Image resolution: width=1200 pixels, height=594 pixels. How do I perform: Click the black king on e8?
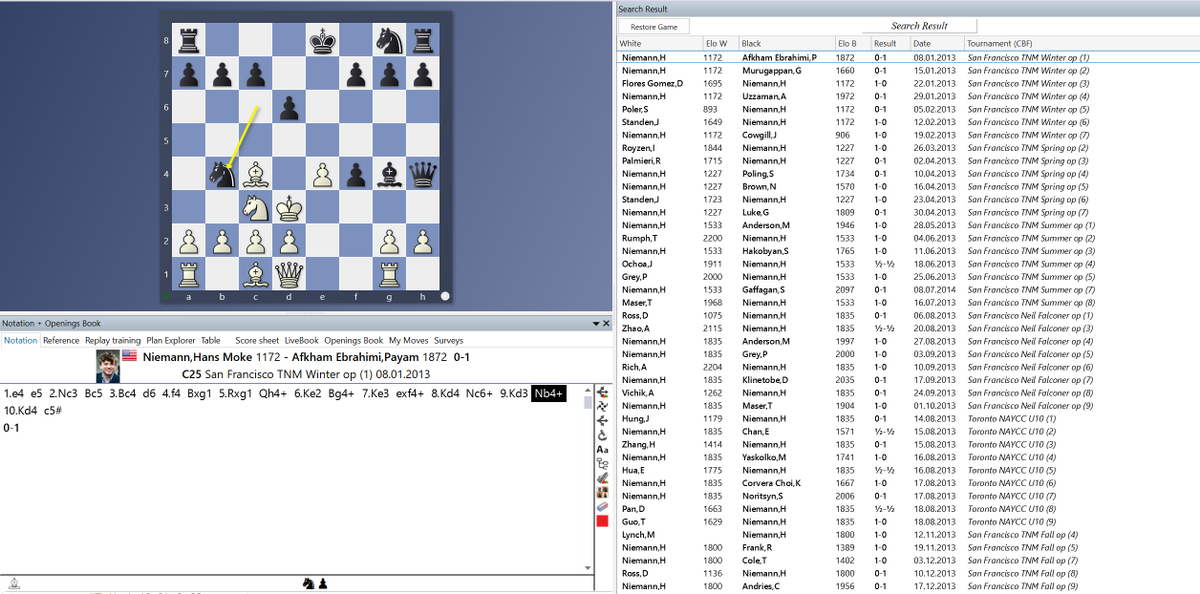click(x=323, y=41)
